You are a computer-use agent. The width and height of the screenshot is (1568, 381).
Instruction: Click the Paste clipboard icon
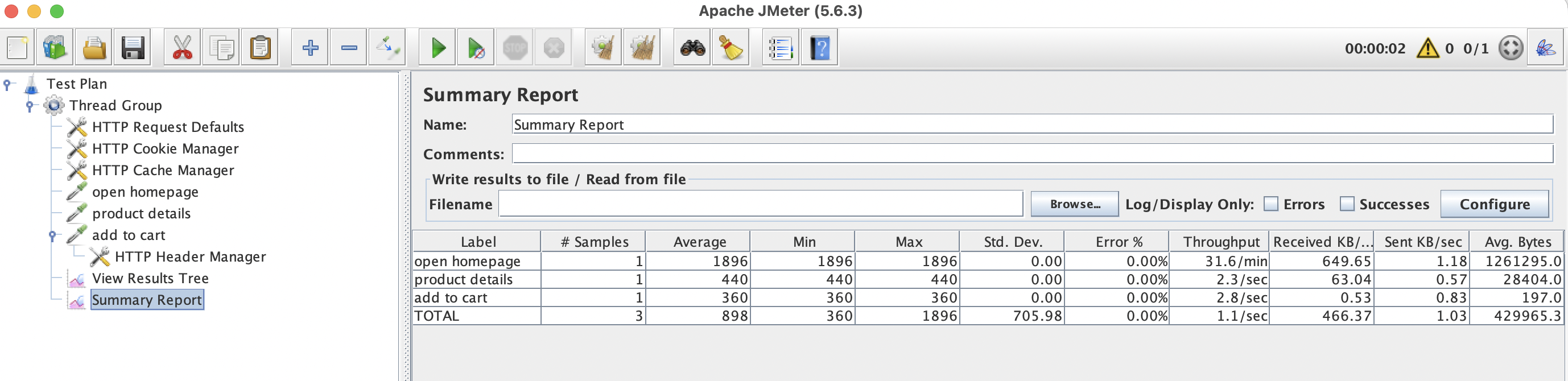point(260,47)
